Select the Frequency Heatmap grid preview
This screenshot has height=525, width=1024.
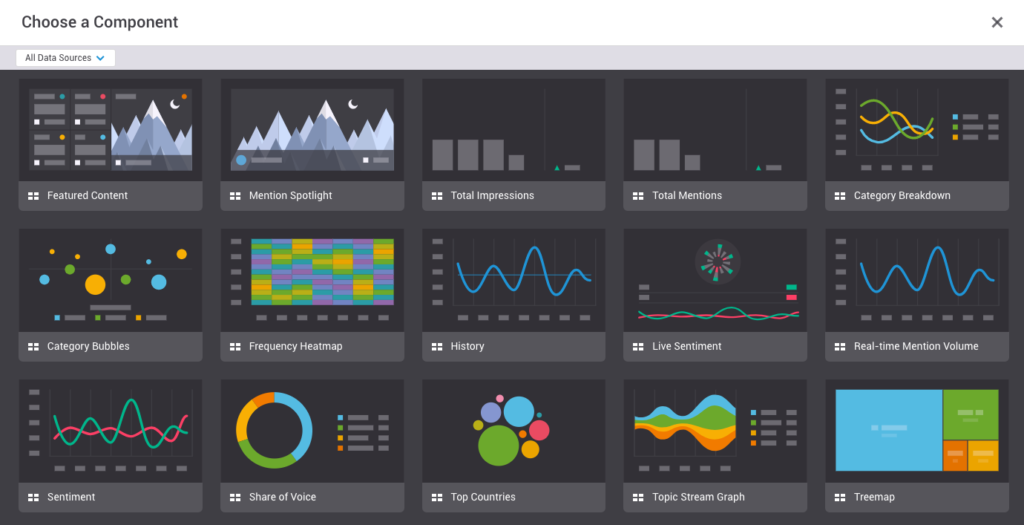[312, 281]
